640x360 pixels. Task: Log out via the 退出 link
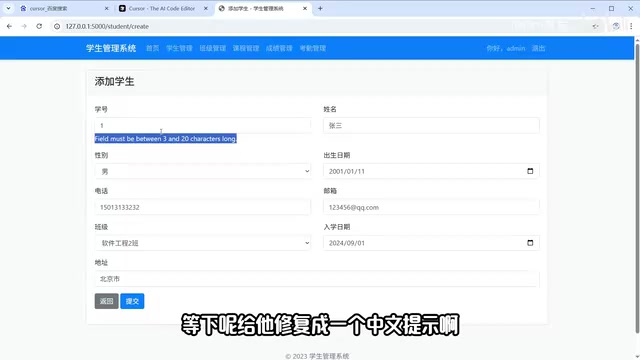coord(538,48)
